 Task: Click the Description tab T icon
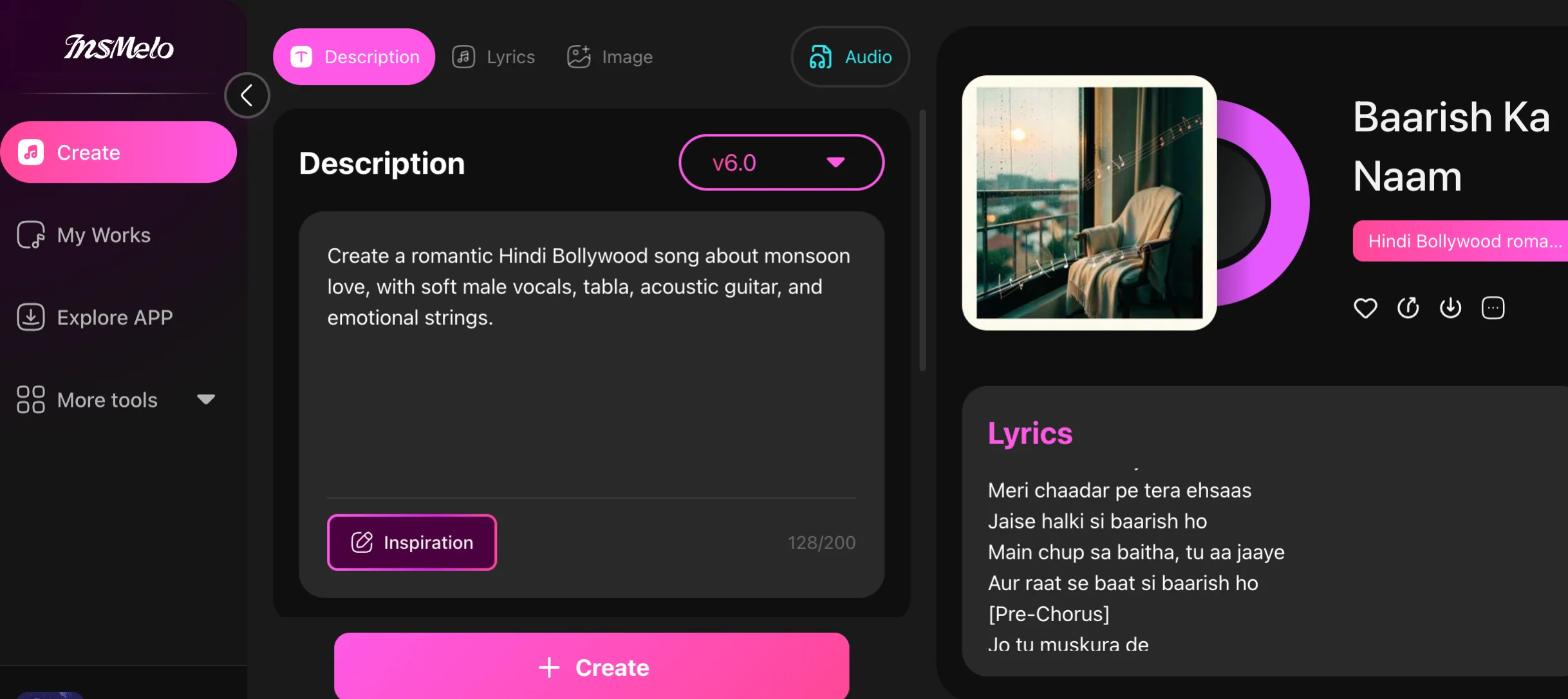(301, 57)
